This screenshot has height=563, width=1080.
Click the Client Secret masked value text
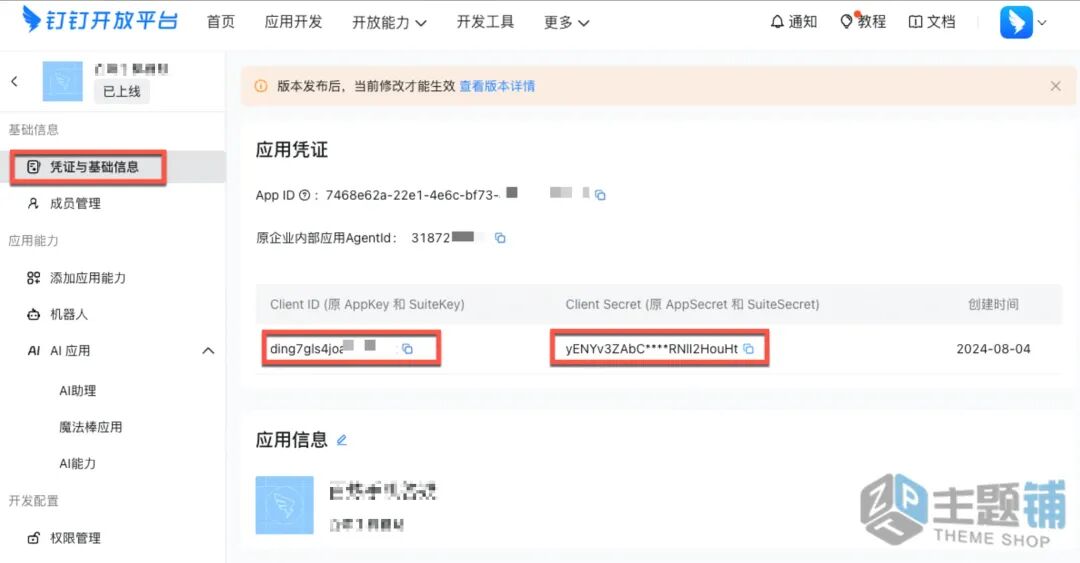click(x=652, y=349)
